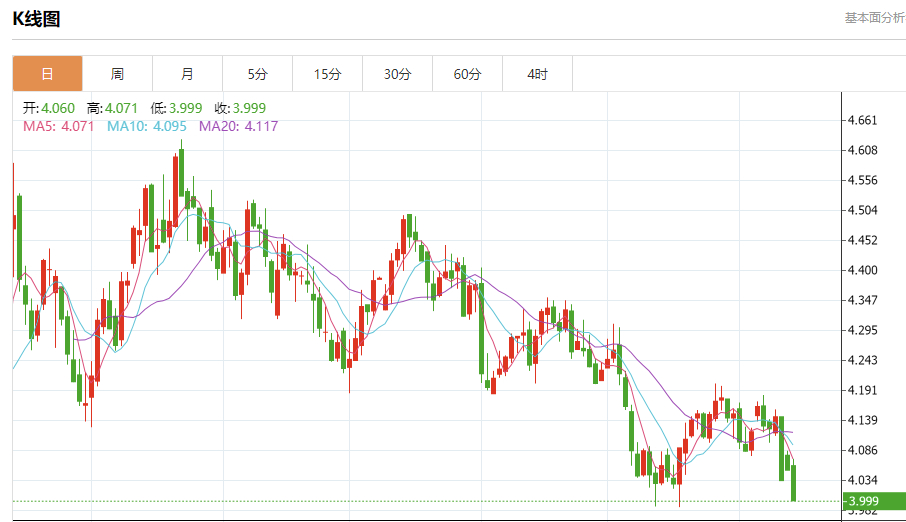906x522 pixels.
Task: Switch to the 4时 interval tab
Action: (537, 74)
